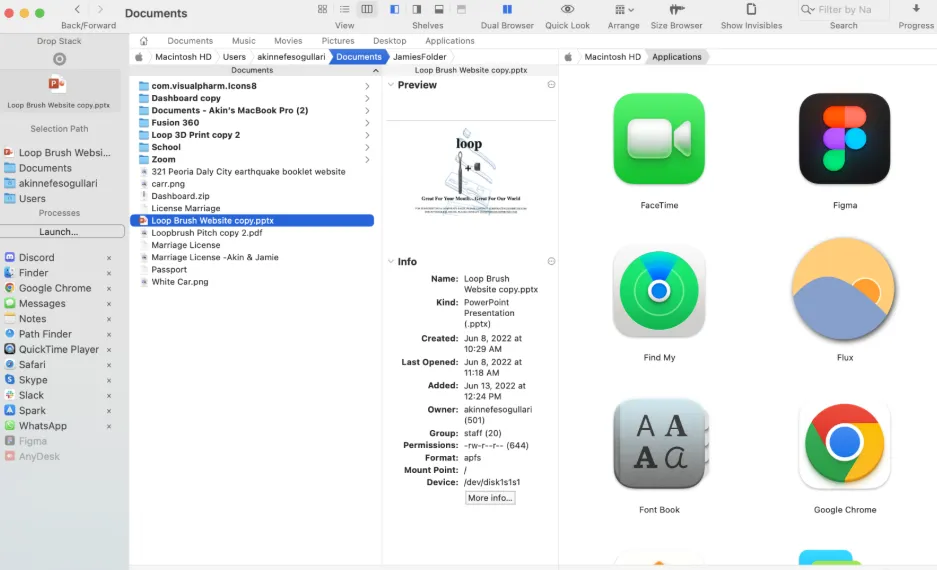Select Loopbrush Pitch copy 2.pdf
This screenshot has width=937, height=570.
click(x=206, y=233)
